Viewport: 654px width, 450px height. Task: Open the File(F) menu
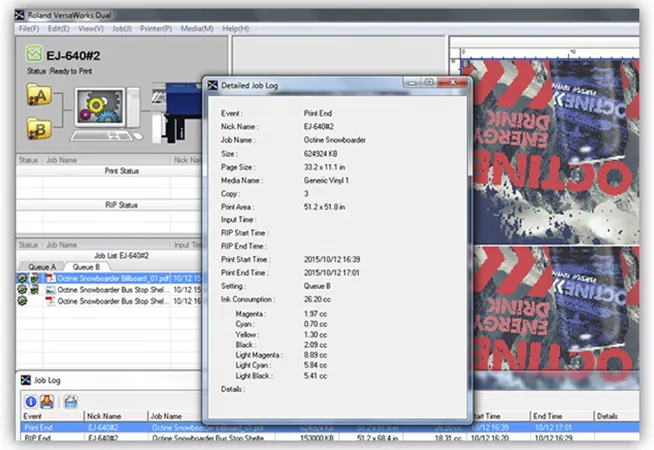coord(29,29)
